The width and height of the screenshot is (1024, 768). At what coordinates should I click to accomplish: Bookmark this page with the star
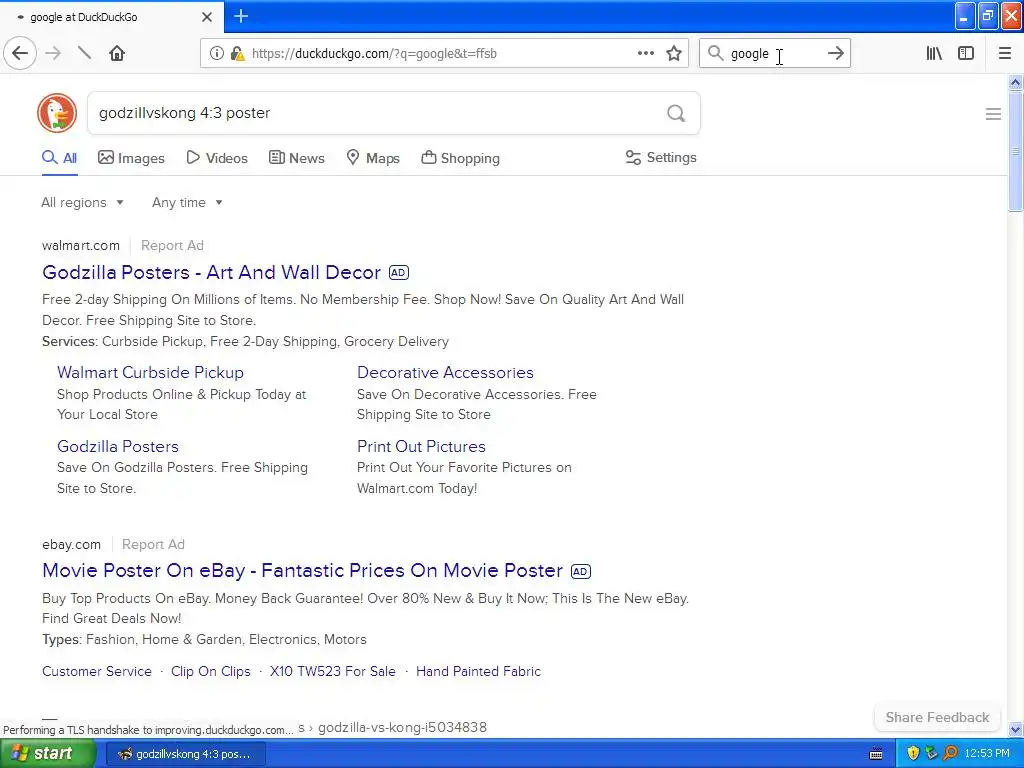click(x=674, y=53)
